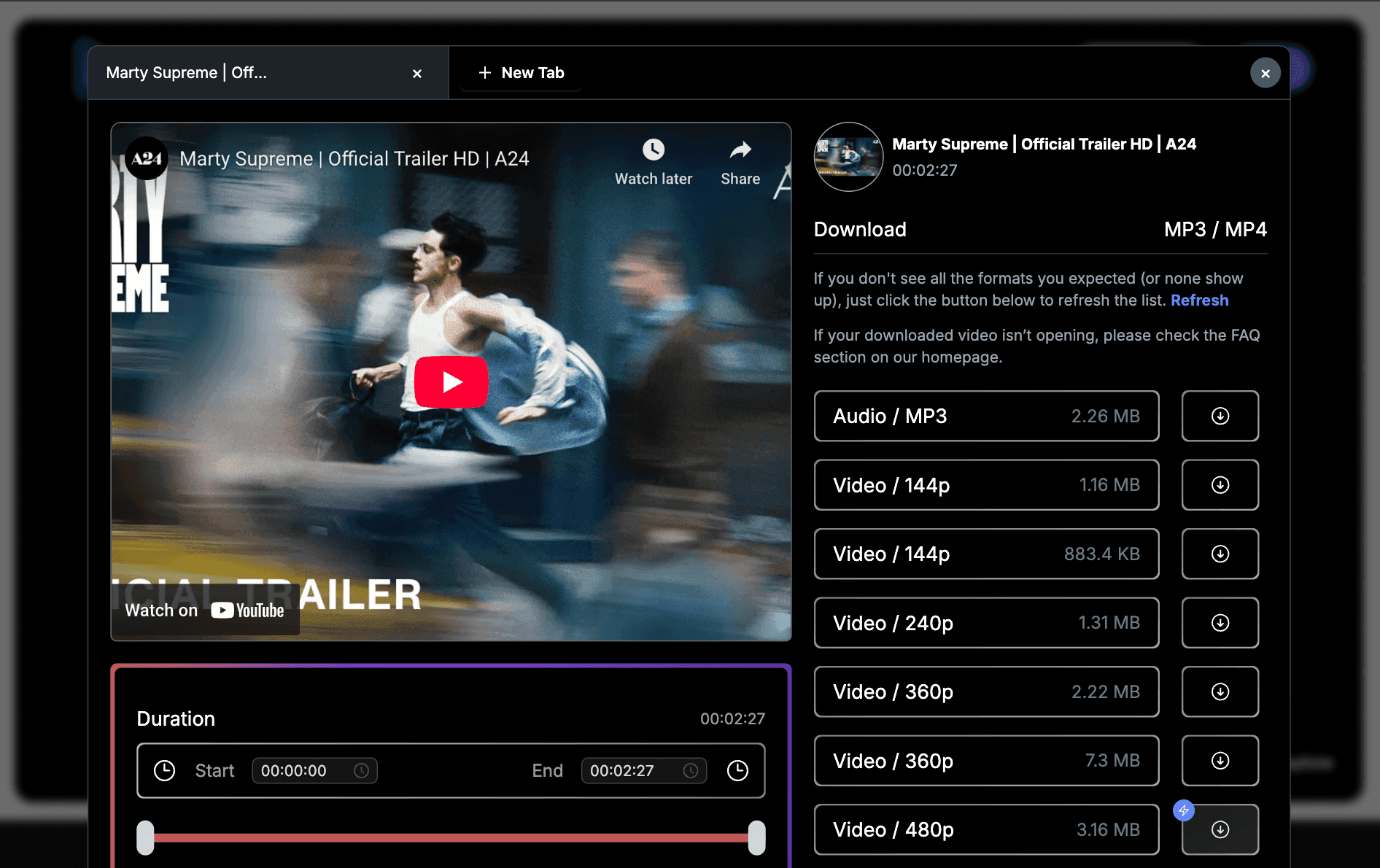Click the right trim slider handle
The height and width of the screenshot is (868, 1380).
point(757,837)
